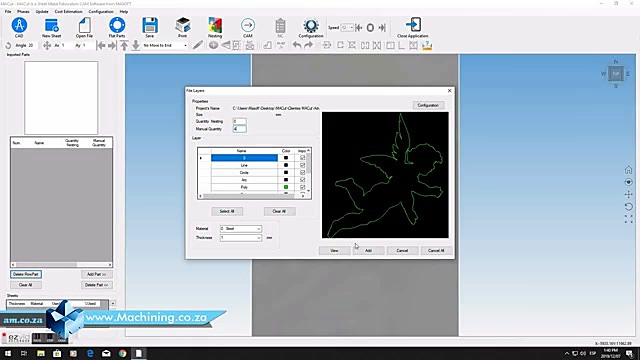The image size is (640, 360).
Task: Click Cancel All in File Layers
Action: tap(436, 250)
